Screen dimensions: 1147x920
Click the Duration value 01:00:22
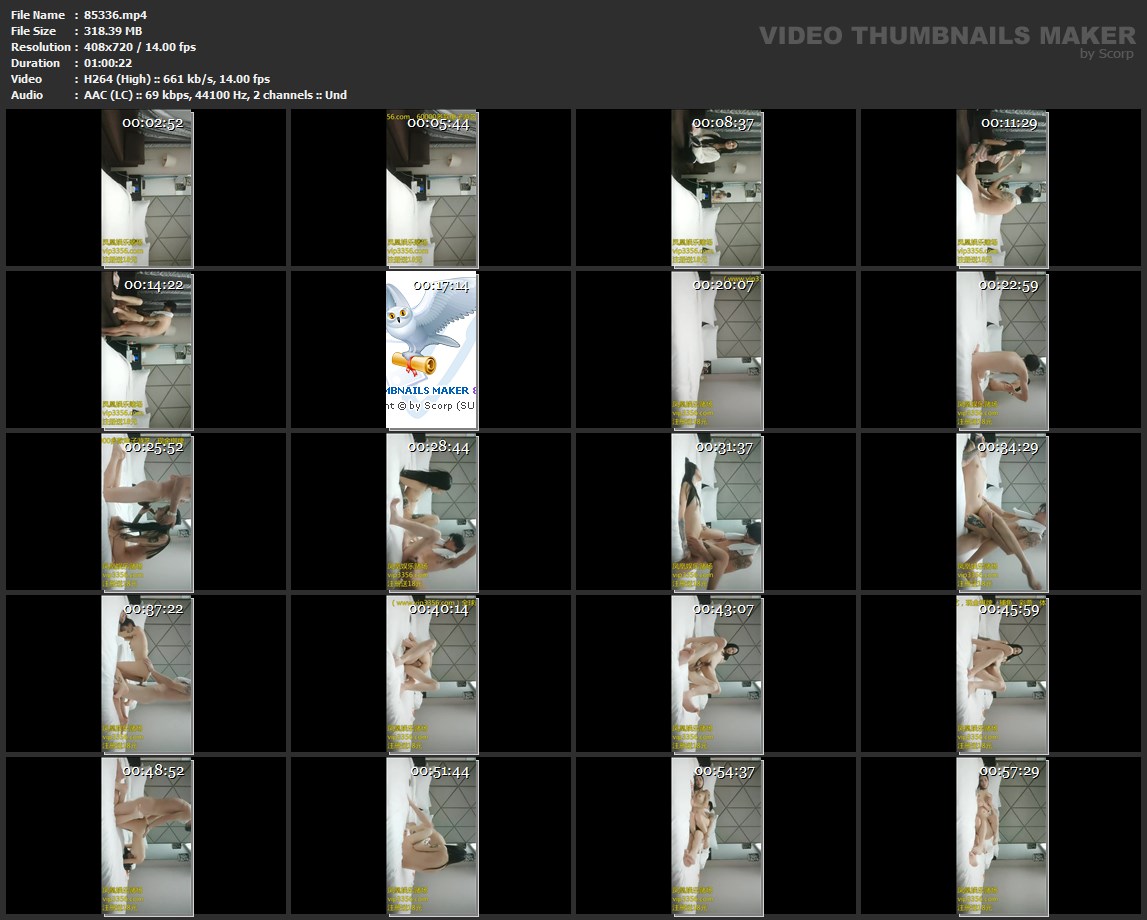tap(108, 63)
